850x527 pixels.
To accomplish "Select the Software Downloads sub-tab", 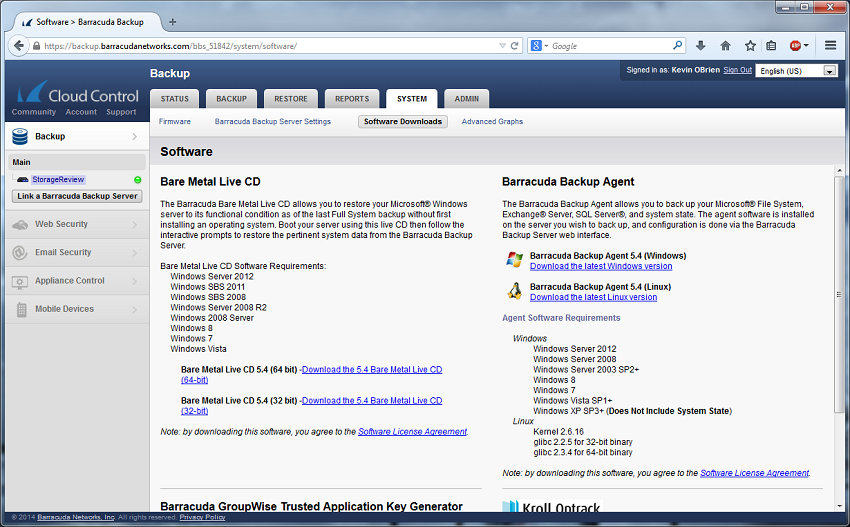I will coord(403,121).
